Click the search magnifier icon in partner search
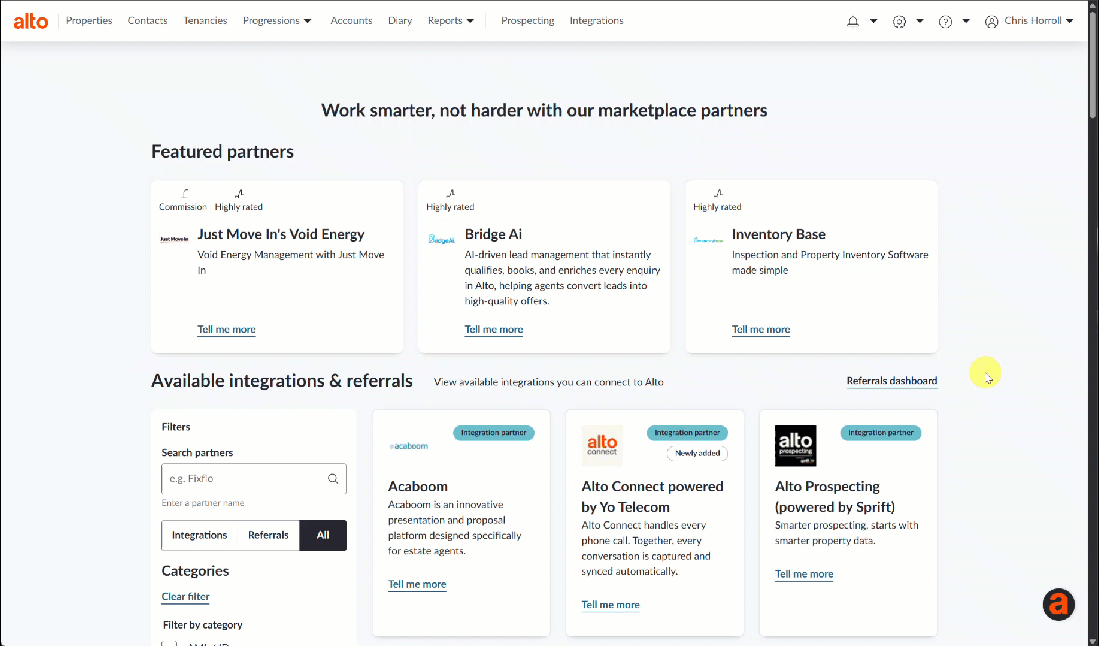Screen dimensions: 1099x646 pos(333,479)
